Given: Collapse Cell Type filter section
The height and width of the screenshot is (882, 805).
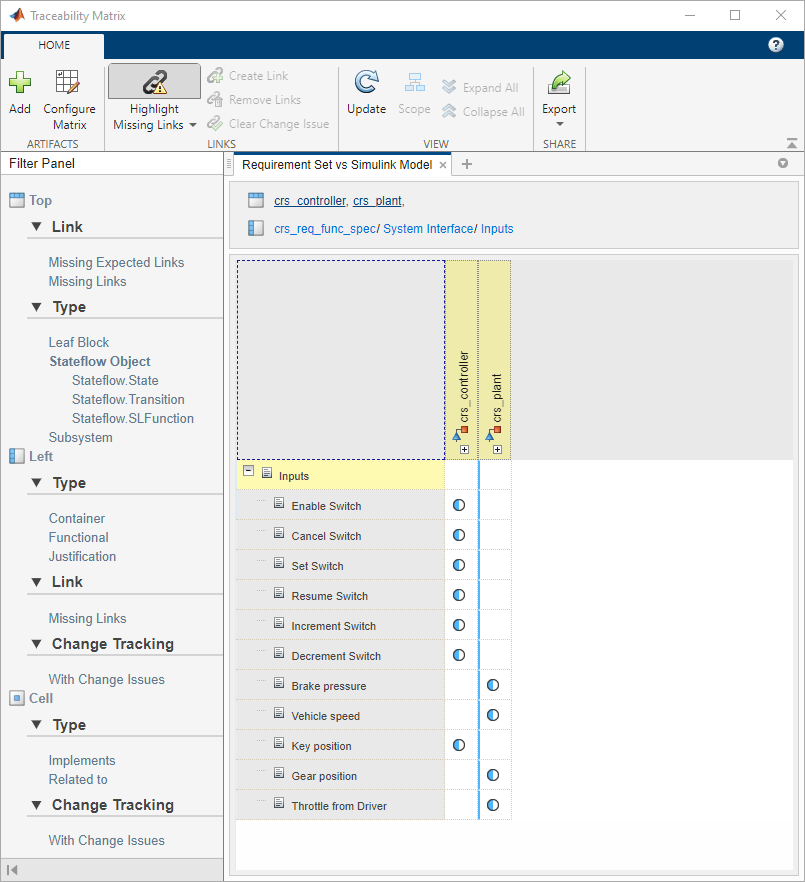Looking at the screenshot, I should [x=37, y=725].
